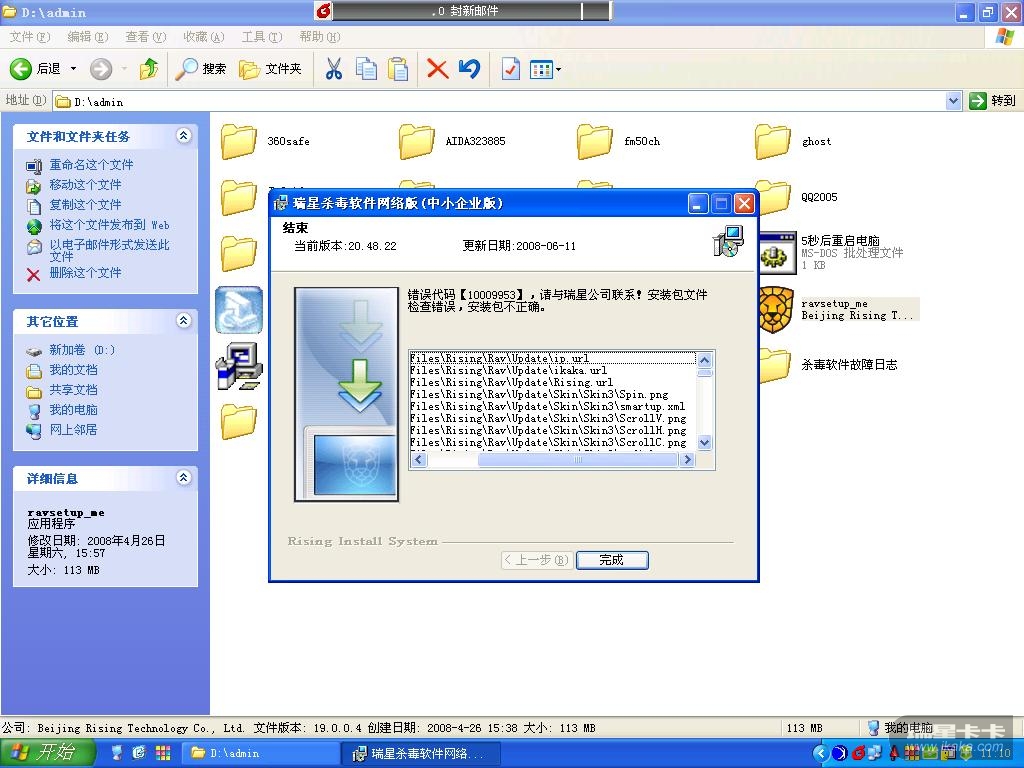1024x768 pixels.
Task: Click the forward navigation arrow
Action: point(101,69)
